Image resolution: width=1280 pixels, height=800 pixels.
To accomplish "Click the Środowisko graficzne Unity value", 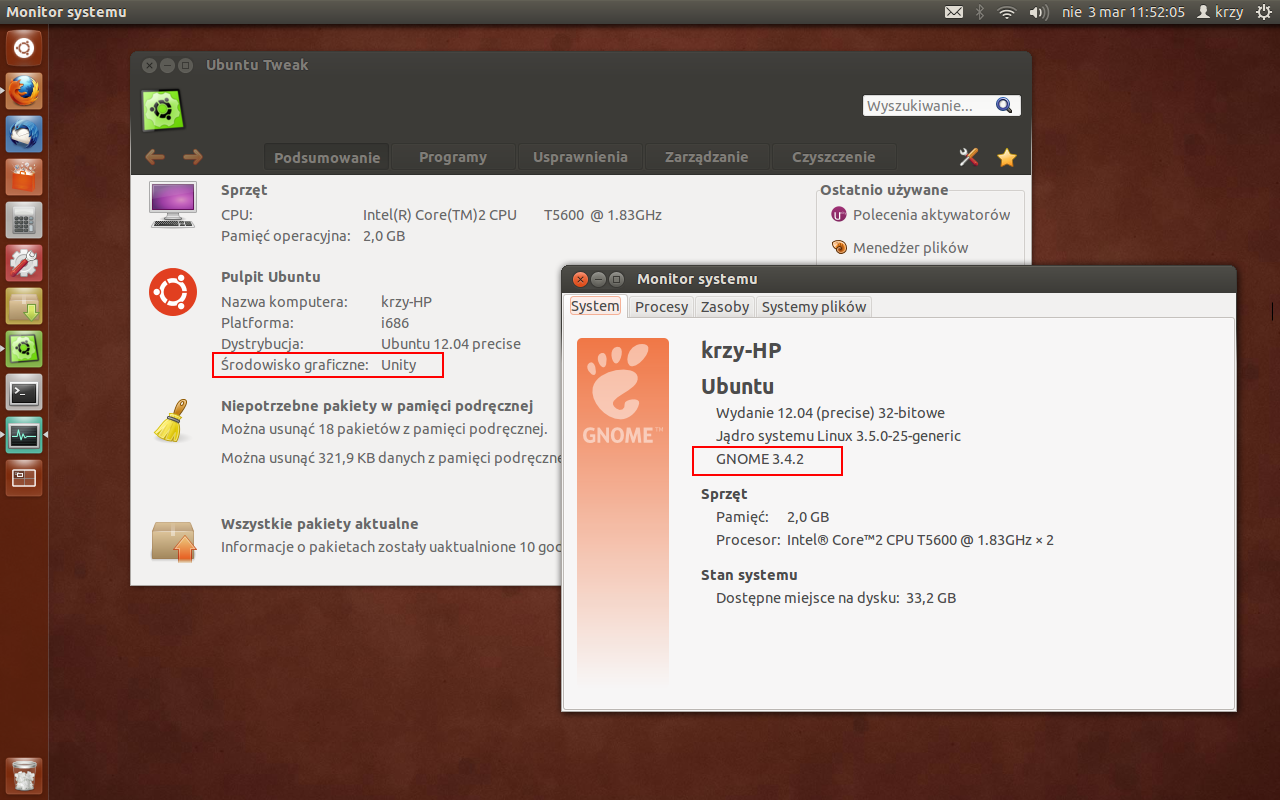I will click(398, 365).
